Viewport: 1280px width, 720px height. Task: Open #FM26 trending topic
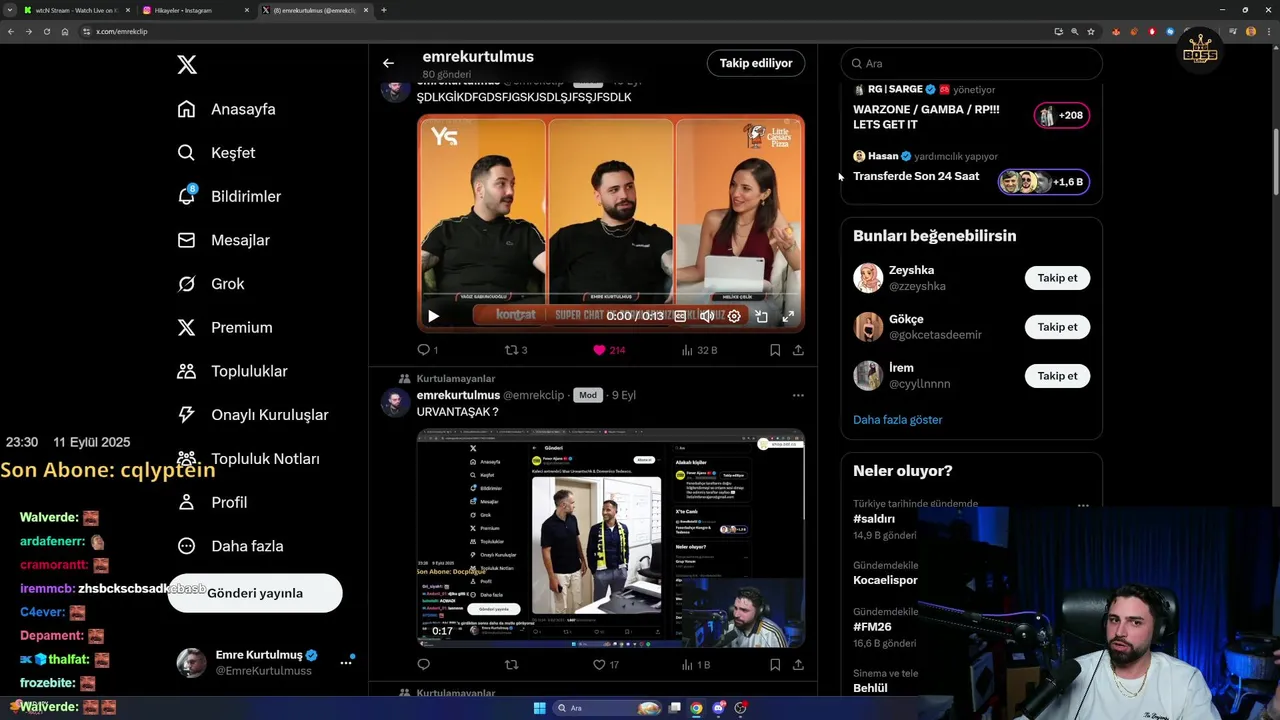click(872, 627)
